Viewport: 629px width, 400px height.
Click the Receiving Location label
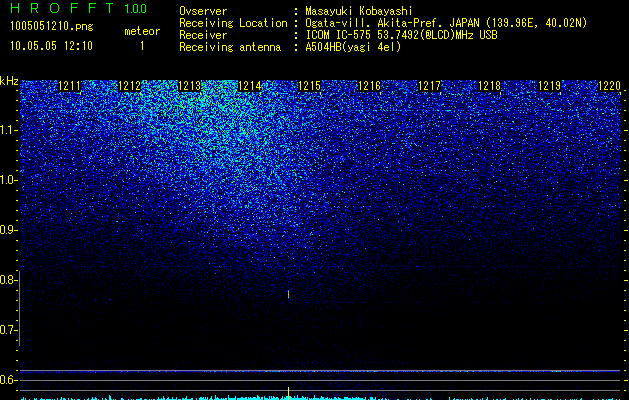click(233, 23)
